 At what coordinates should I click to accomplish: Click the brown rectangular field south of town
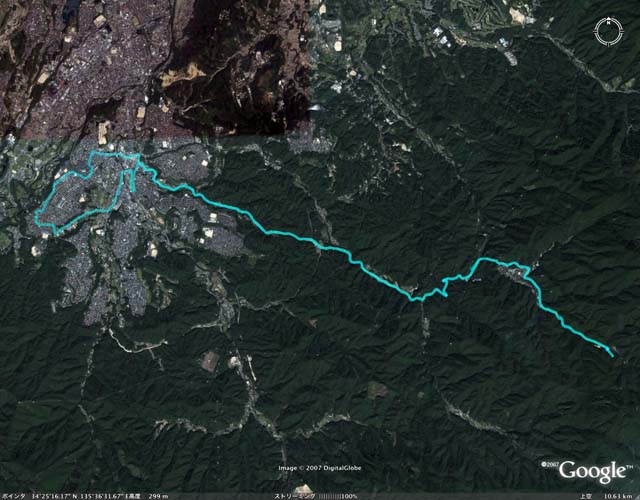tap(210, 362)
